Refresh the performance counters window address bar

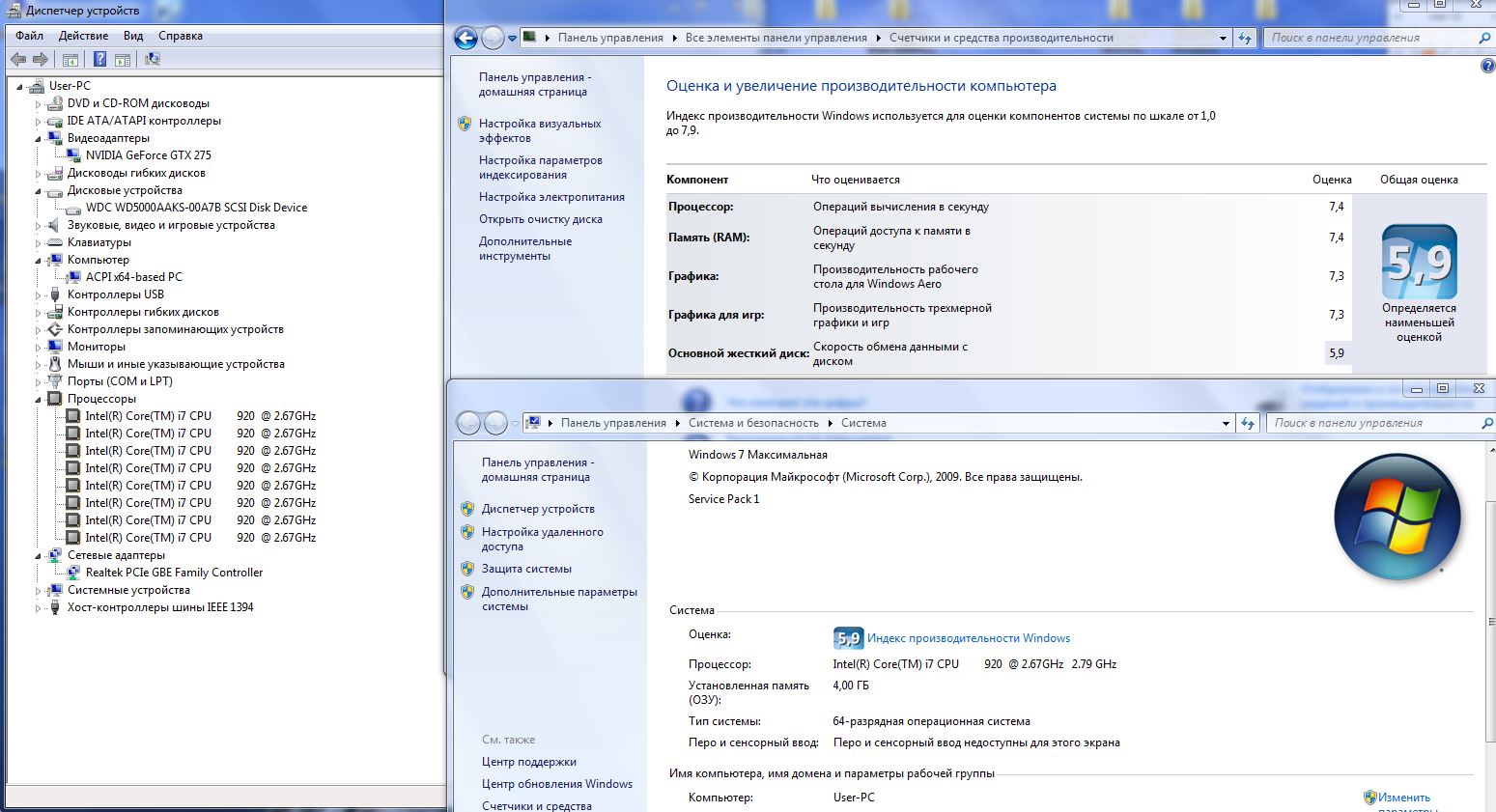1245,38
